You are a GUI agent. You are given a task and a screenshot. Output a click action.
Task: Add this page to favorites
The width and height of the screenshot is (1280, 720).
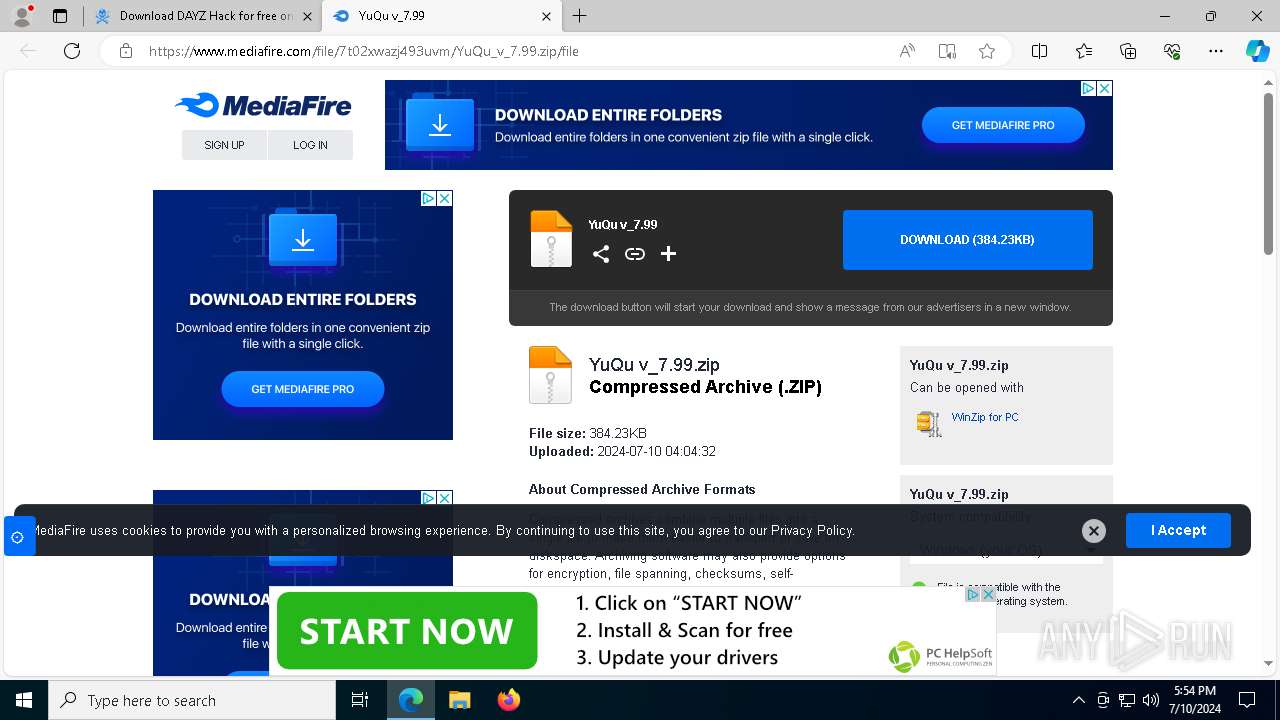(x=987, y=51)
